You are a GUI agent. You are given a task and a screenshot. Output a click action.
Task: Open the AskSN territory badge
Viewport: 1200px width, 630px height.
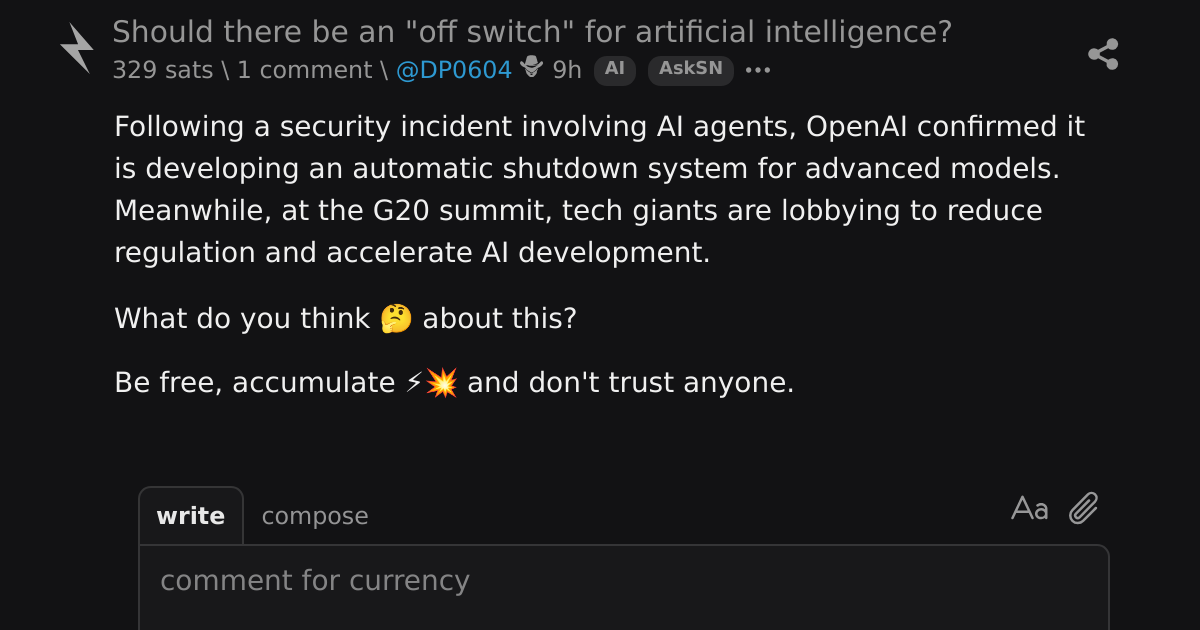(691, 70)
